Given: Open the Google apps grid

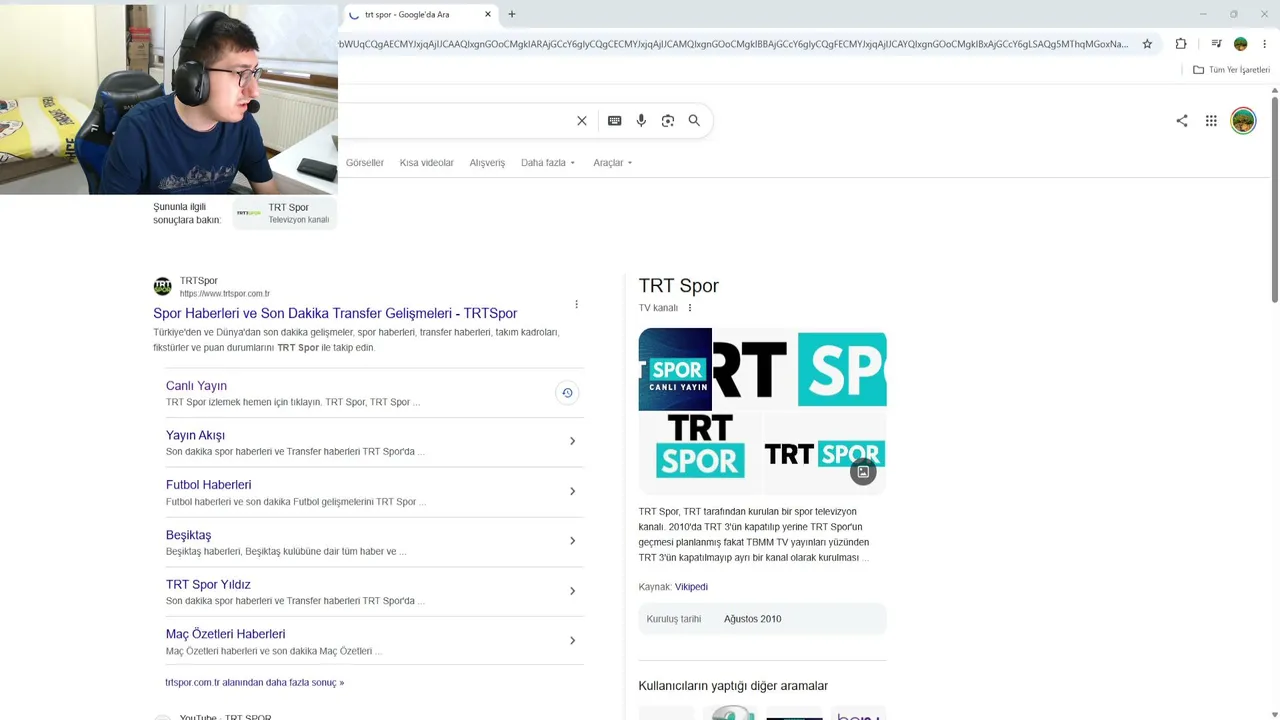Looking at the screenshot, I should [1211, 121].
